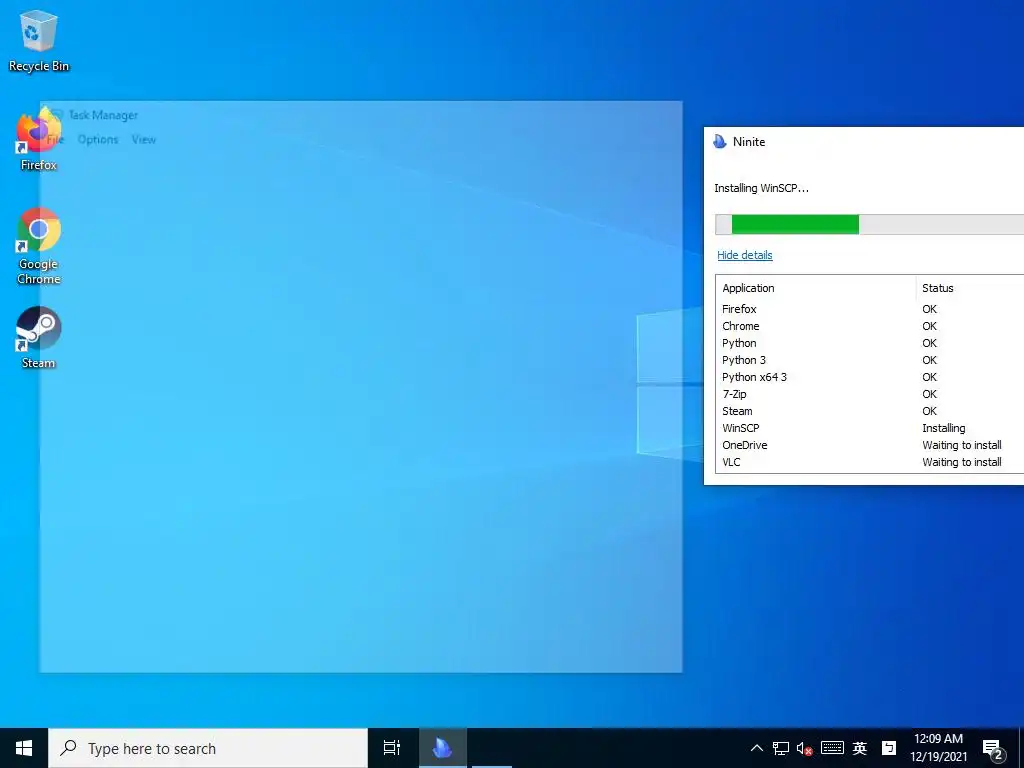Click the OK status for Firefox
This screenshot has height=768, width=1024.
[929, 309]
